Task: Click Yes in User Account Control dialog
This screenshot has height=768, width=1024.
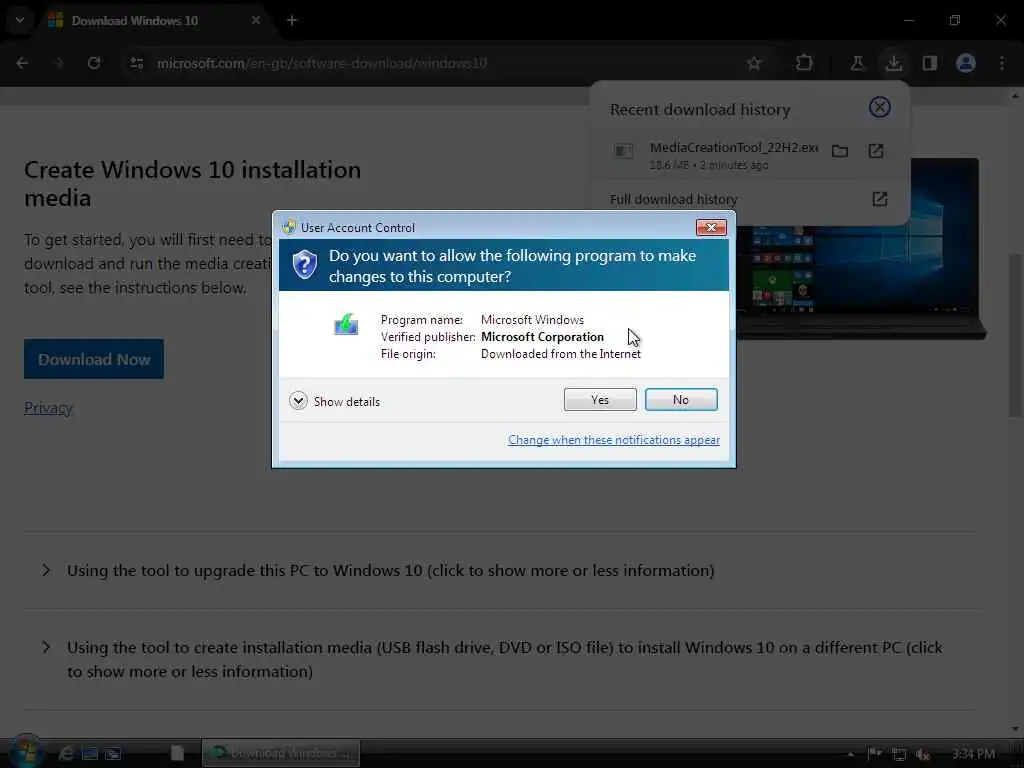Action: [x=600, y=400]
